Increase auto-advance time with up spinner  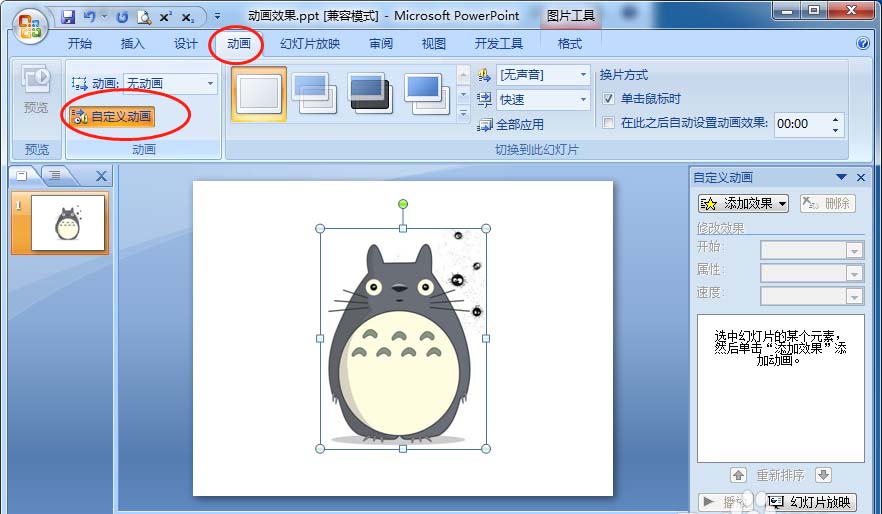tap(835, 119)
